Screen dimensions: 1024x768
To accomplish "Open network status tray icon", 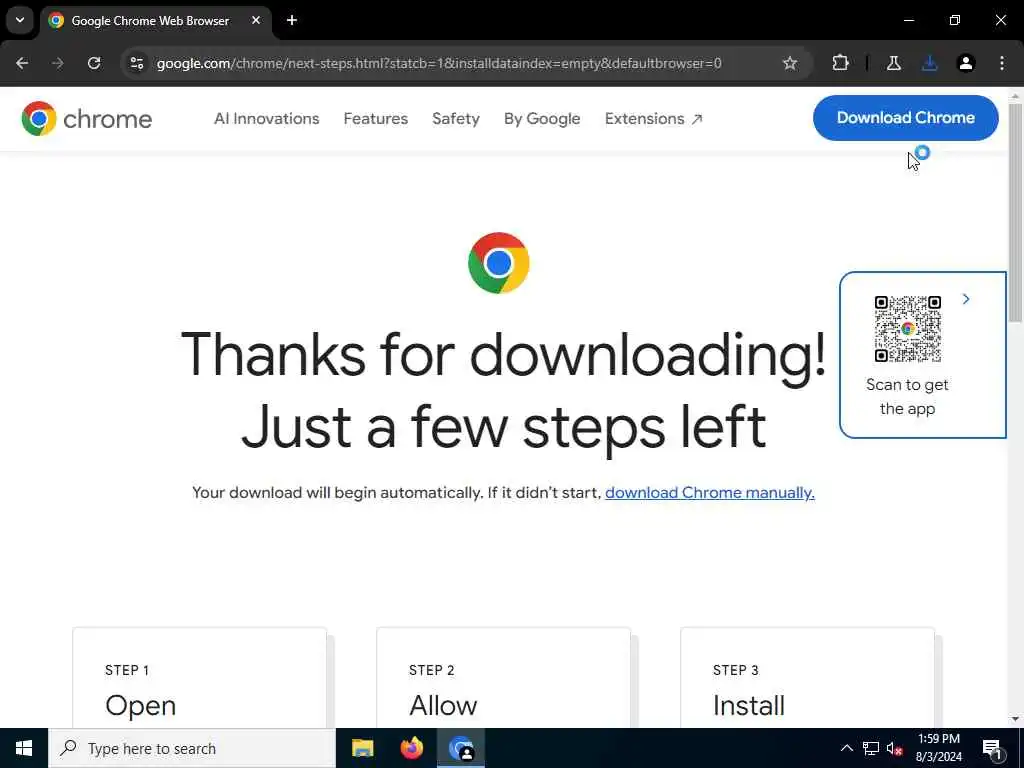I will point(871,748).
